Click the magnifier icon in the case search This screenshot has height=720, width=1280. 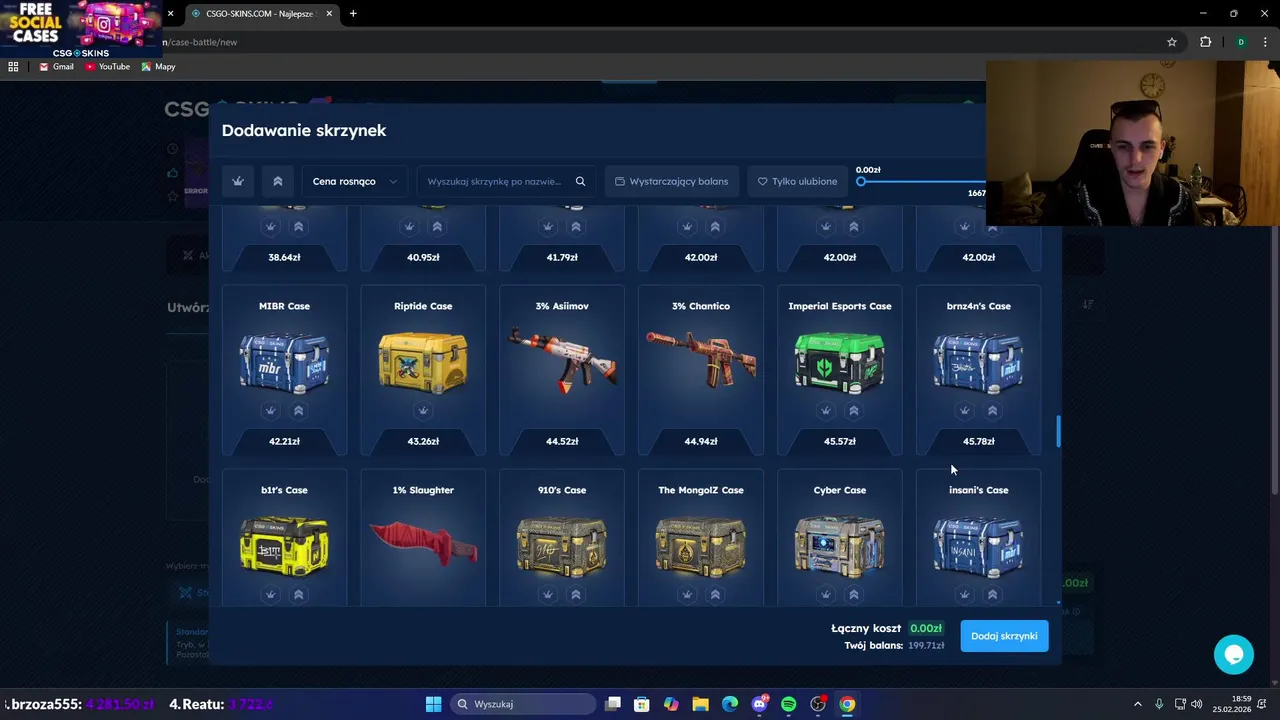click(x=580, y=181)
